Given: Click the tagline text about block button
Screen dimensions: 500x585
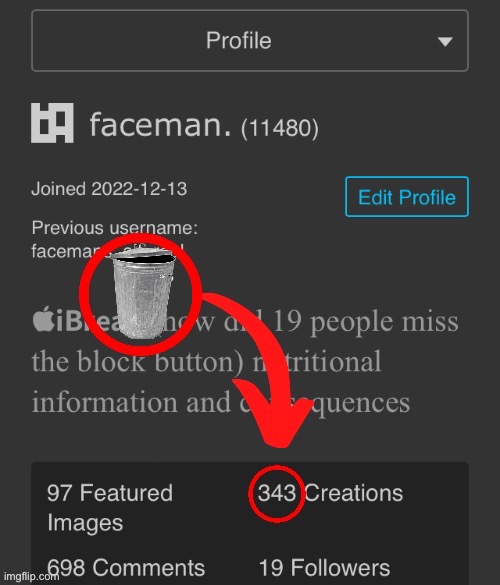Looking at the screenshot, I should pos(245,362).
